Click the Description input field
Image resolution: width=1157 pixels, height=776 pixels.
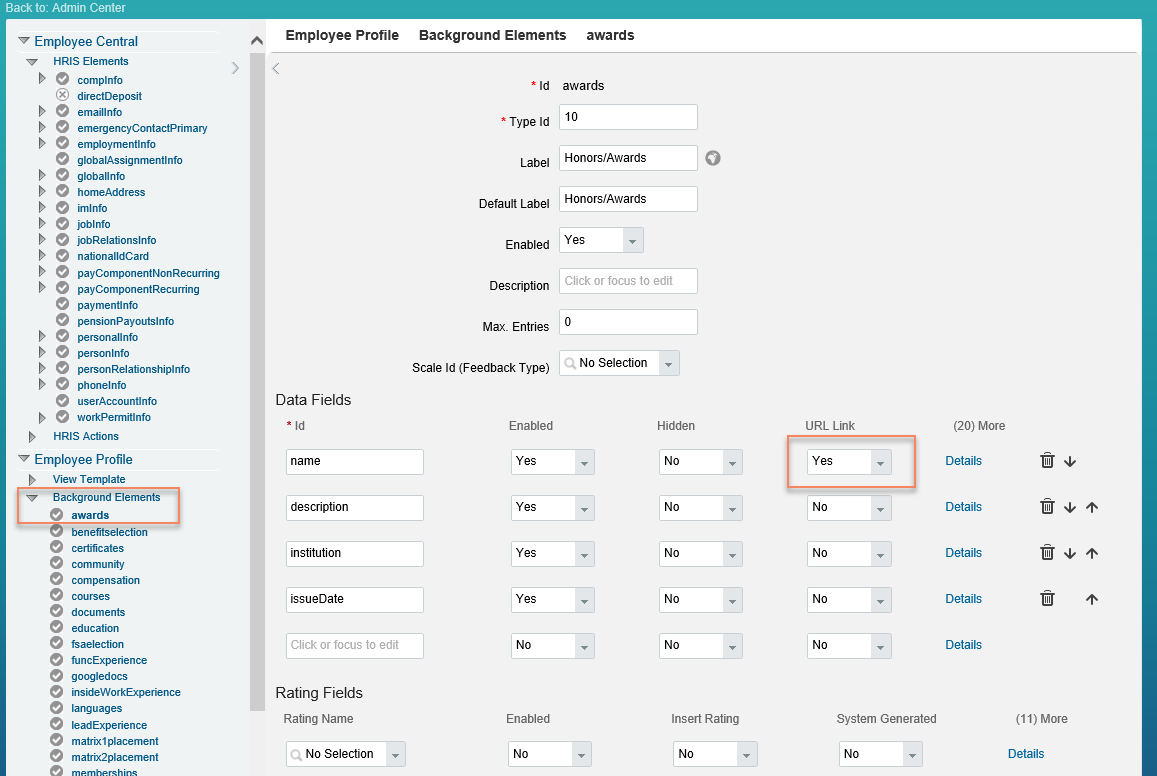628,281
